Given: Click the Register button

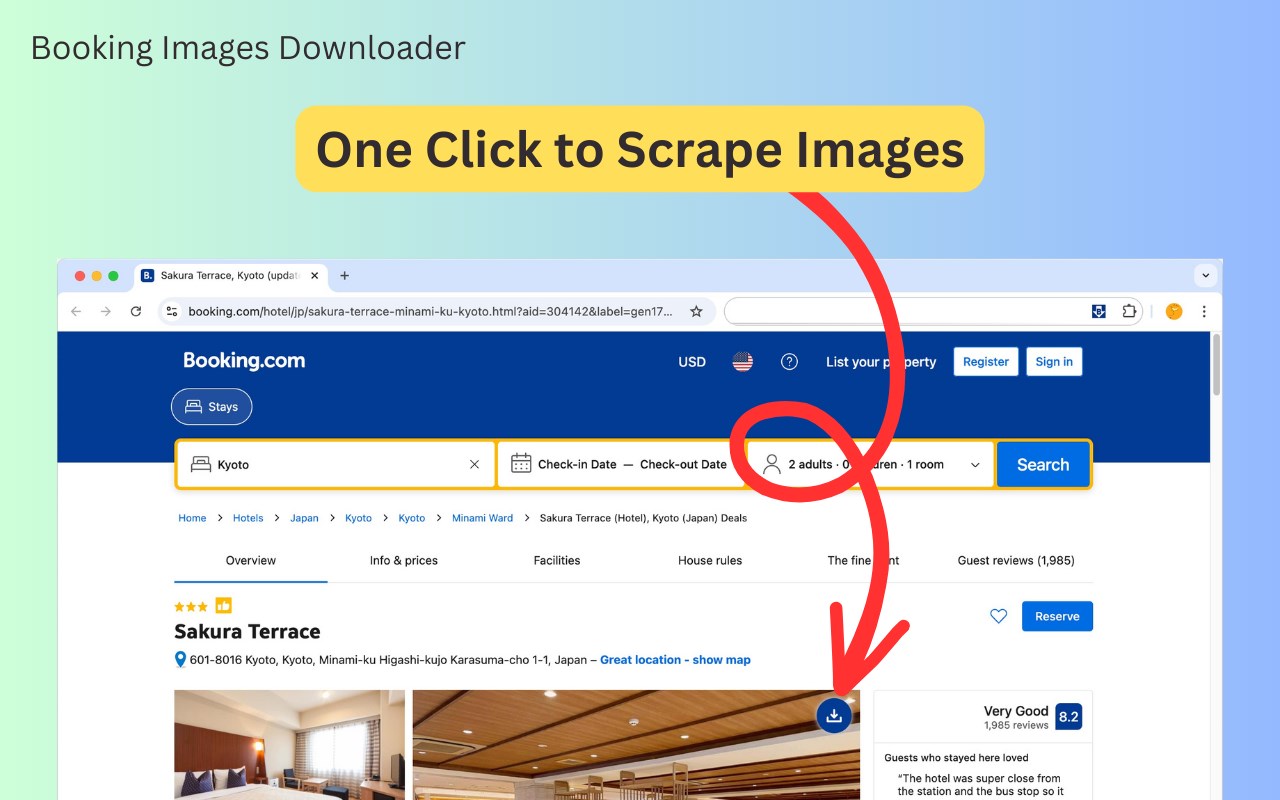Looking at the screenshot, I should (x=986, y=362).
